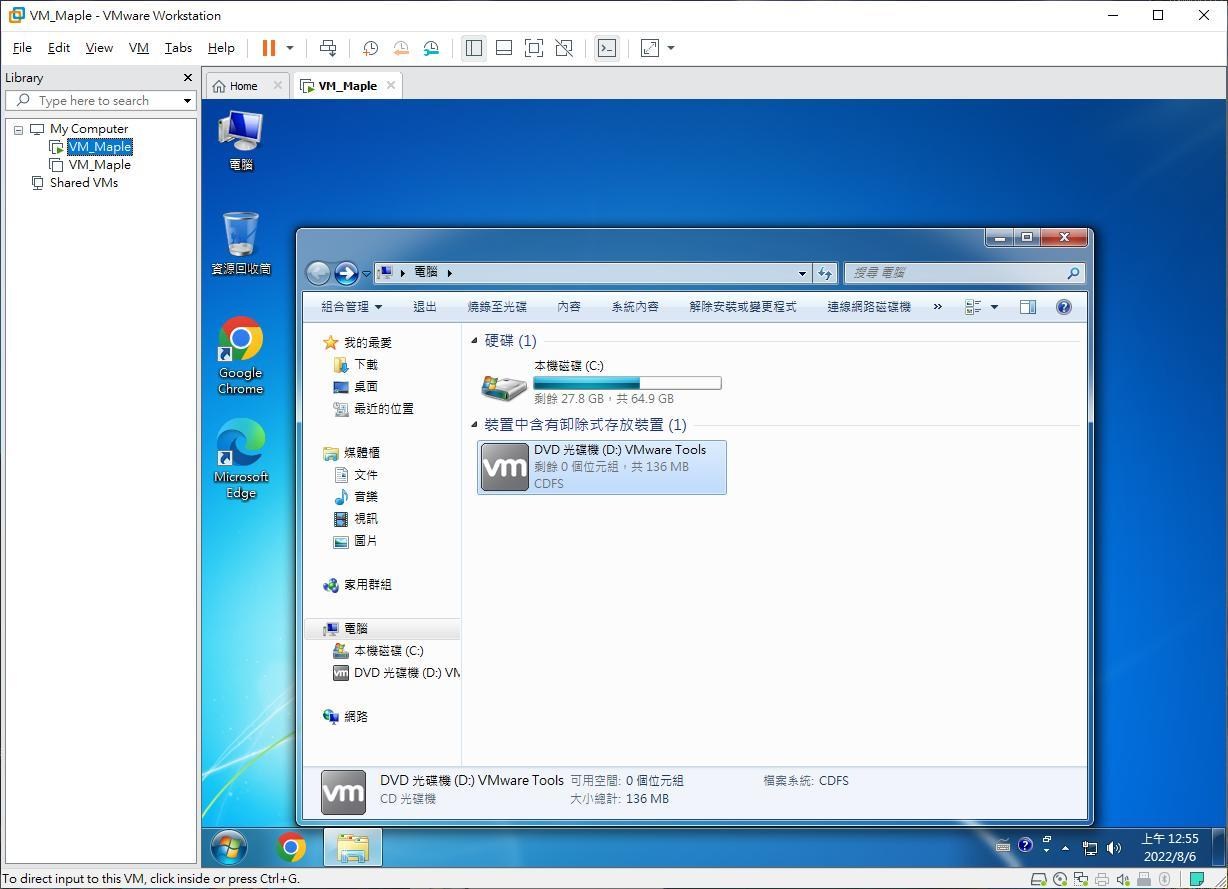1228x889 pixels.
Task: Select VM_Maple in the library tree
Action: pos(100,146)
